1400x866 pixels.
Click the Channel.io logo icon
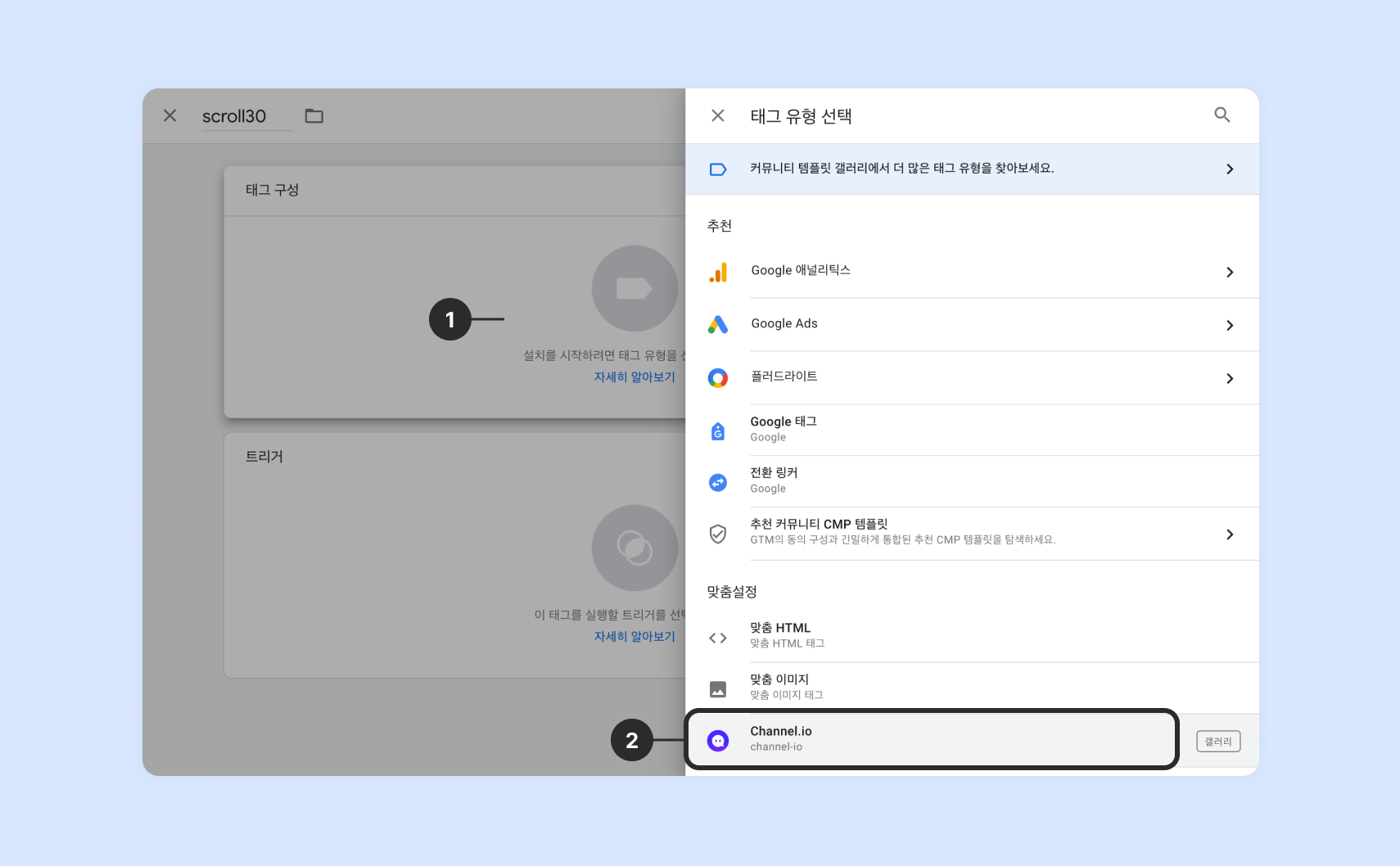point(718,741)
